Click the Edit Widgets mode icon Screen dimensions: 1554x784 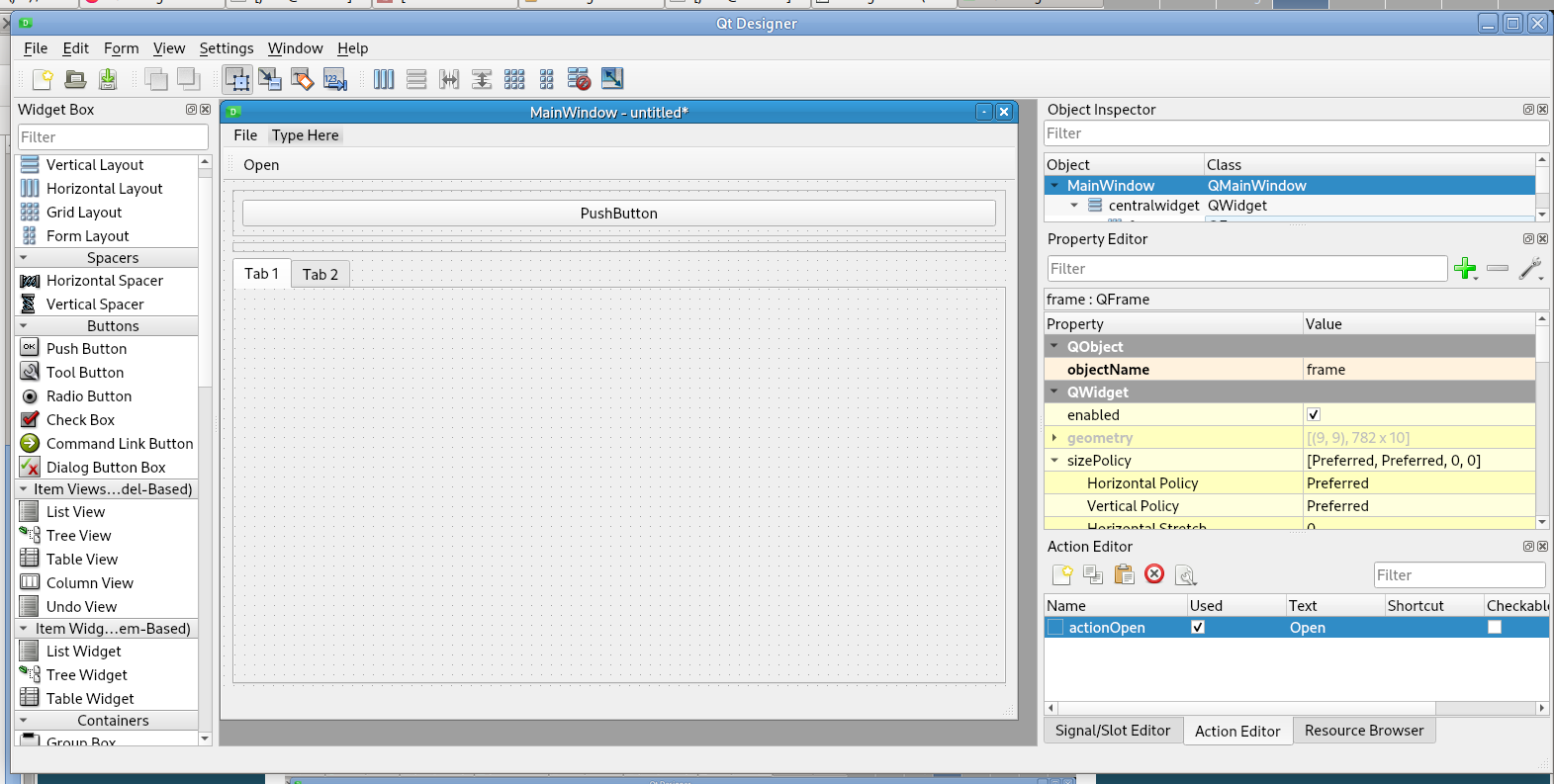click(x=237, y=79)
